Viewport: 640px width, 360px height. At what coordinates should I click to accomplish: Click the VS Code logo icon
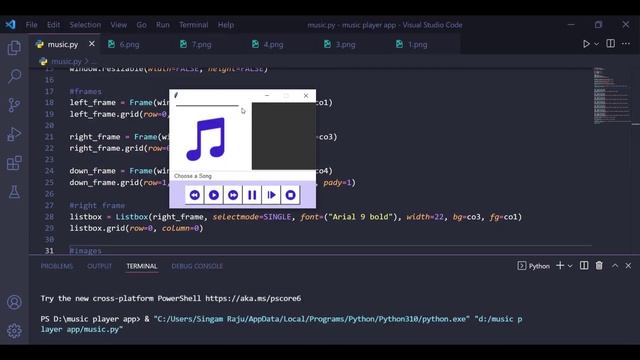(x=11, y=24)
